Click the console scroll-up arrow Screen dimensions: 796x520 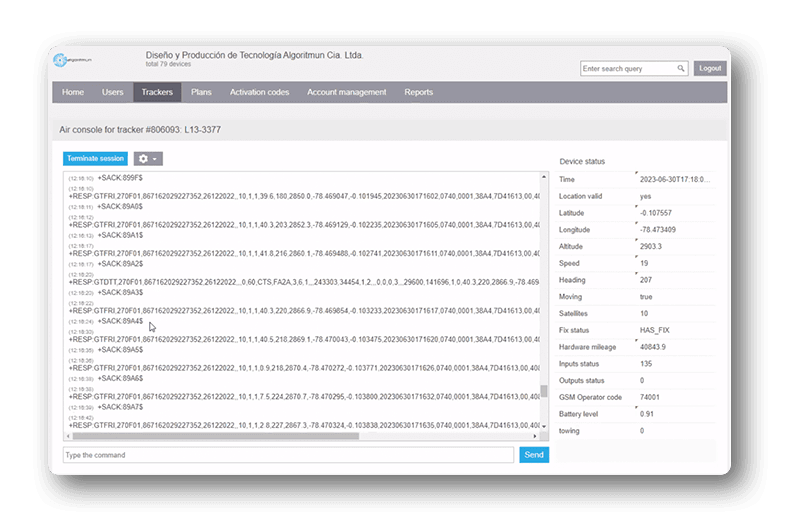(544, 177)
